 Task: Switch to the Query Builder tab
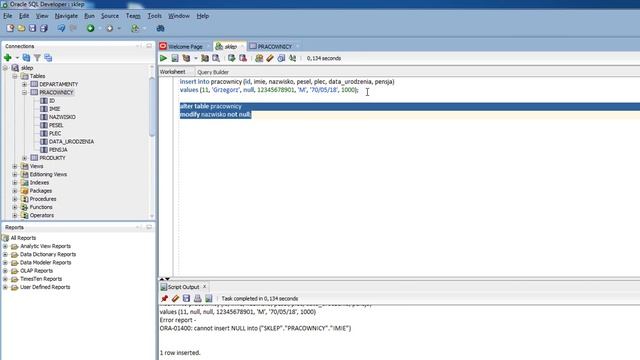pyautogui.click(x=213, y=72)
